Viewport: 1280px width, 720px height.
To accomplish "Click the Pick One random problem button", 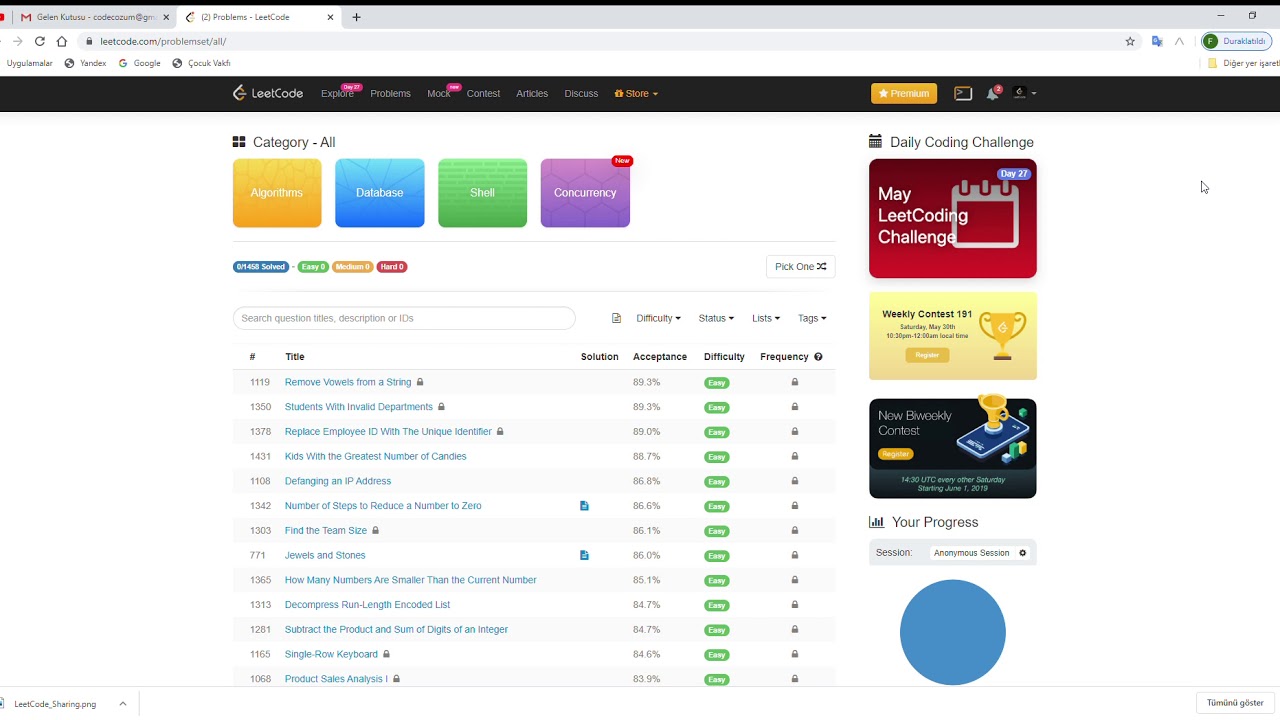I will tap(800, 267).
